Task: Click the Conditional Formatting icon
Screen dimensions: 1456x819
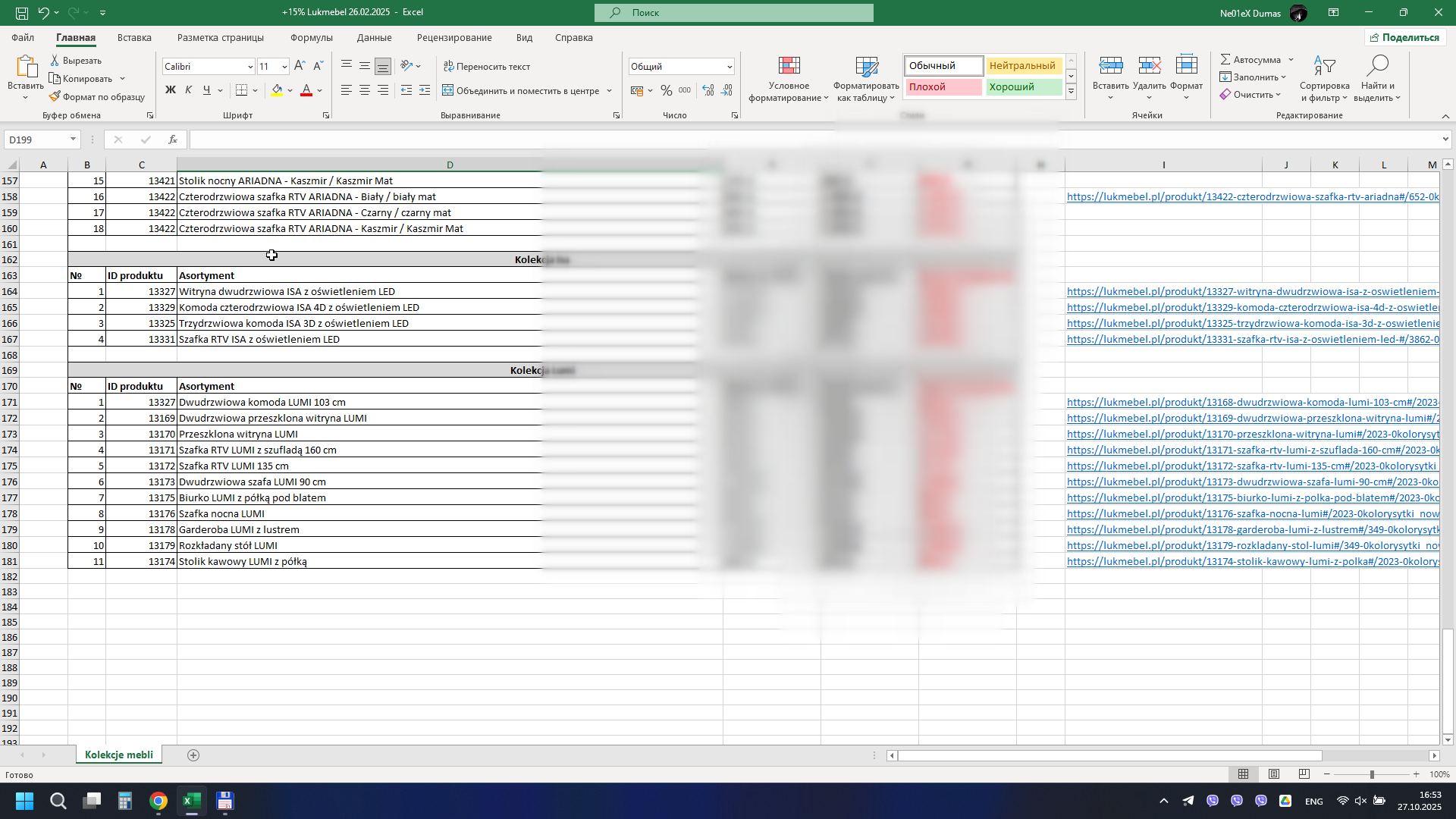Action: 789,67
